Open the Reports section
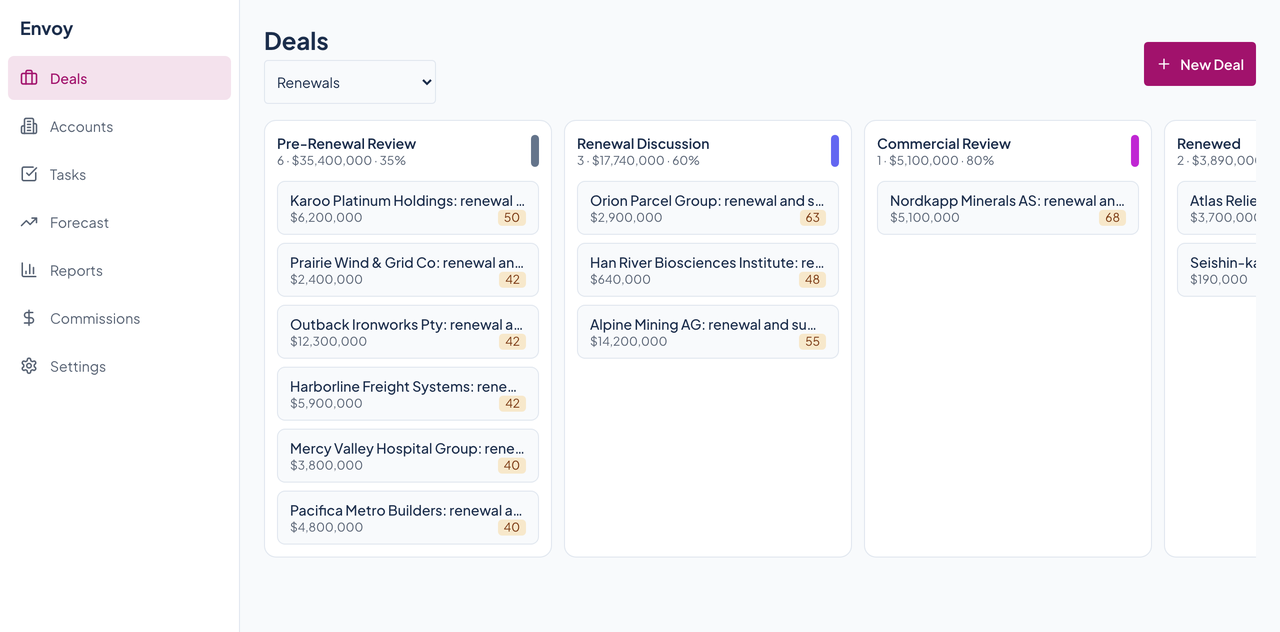Screen dimensions: 1280x632 pyautogui.click(x=119, y=270)
